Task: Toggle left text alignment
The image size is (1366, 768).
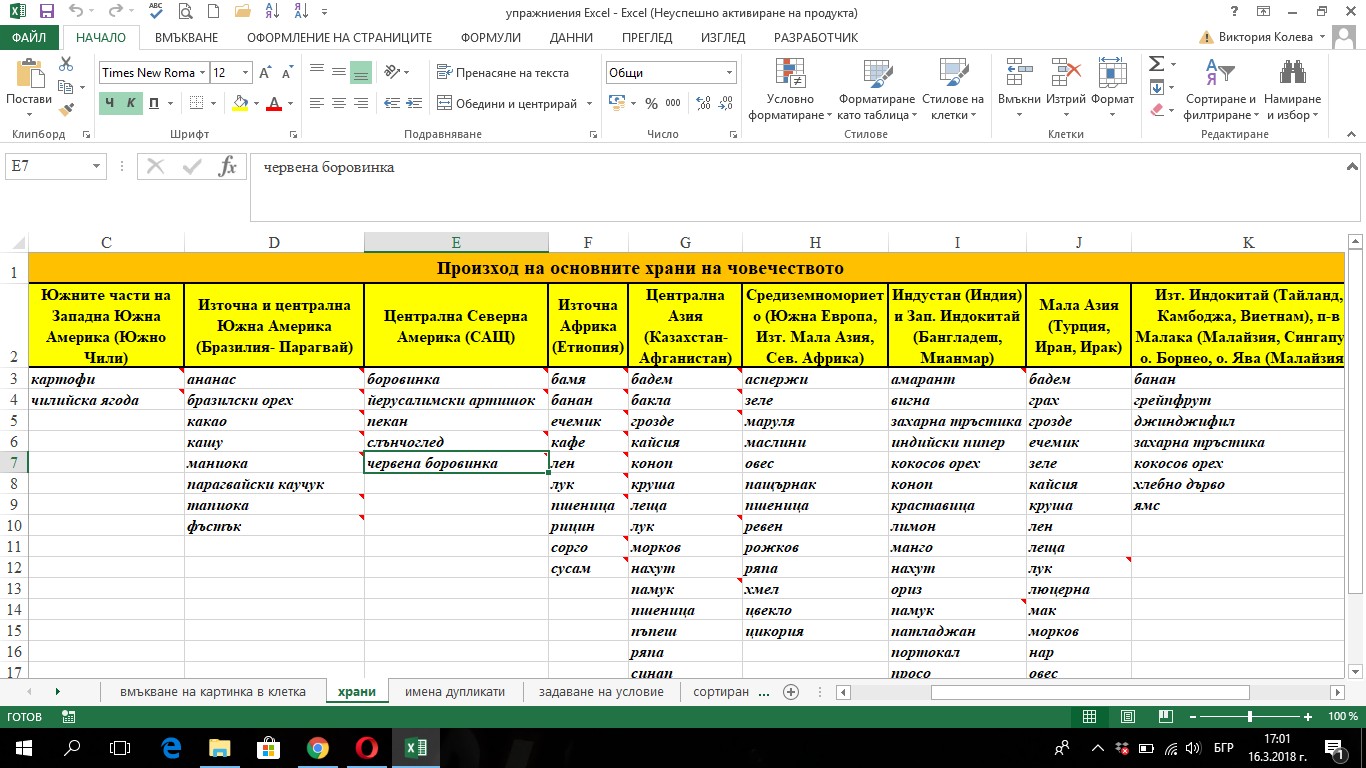Action: [x=317, y=103]
